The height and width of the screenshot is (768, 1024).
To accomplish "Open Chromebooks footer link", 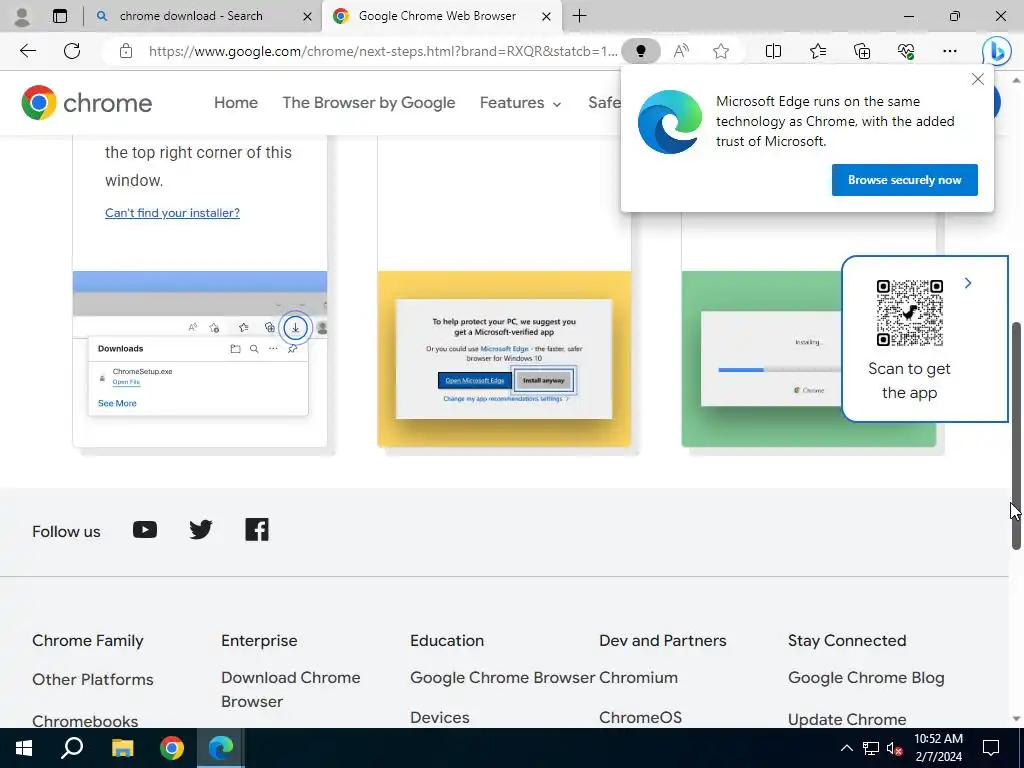I will coord(85,721).
